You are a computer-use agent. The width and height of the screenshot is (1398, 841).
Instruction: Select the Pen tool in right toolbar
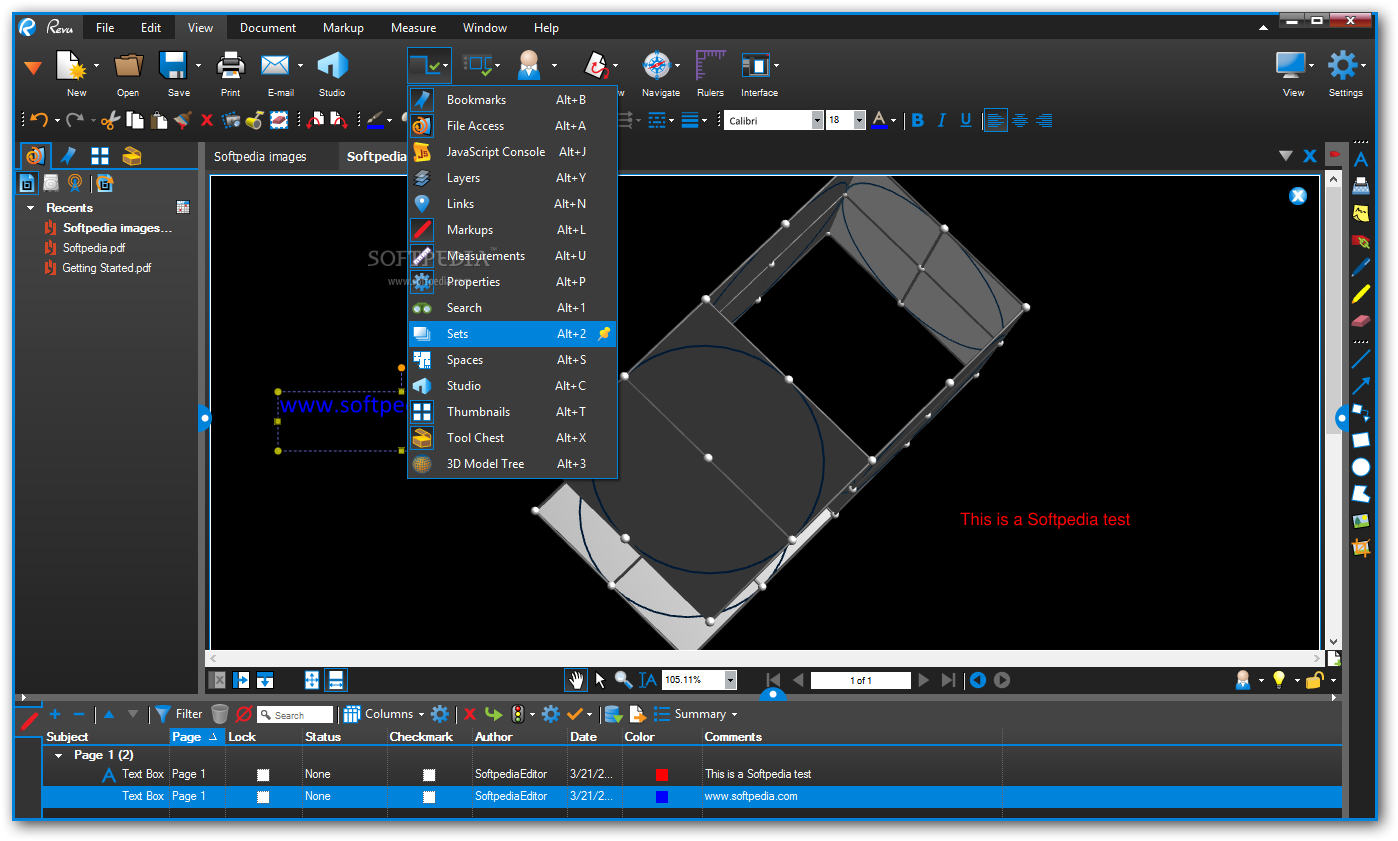tap(1361, 267)
